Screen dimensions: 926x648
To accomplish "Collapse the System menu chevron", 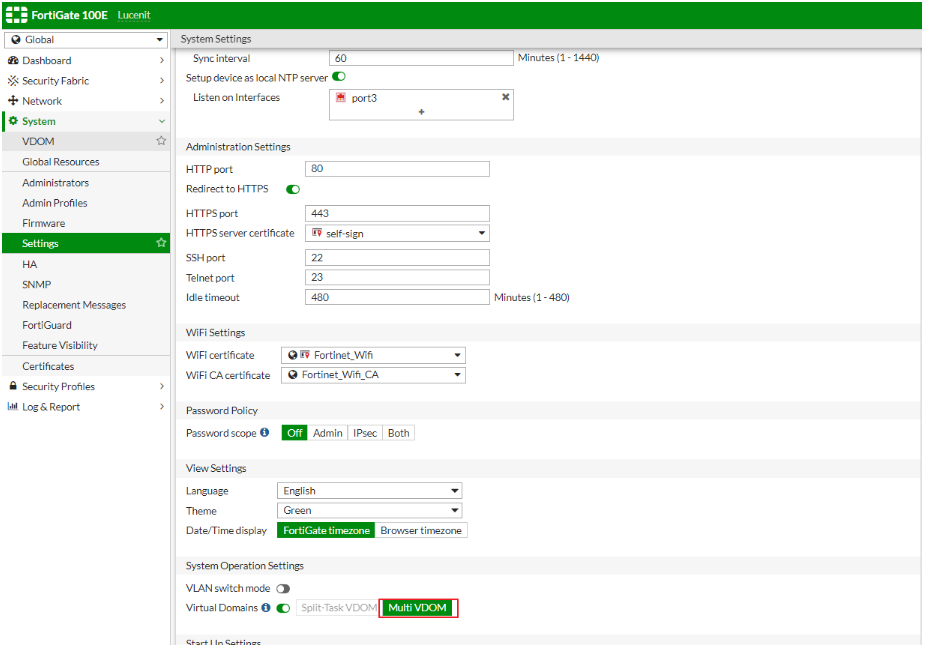I will (x=162, y=121).
